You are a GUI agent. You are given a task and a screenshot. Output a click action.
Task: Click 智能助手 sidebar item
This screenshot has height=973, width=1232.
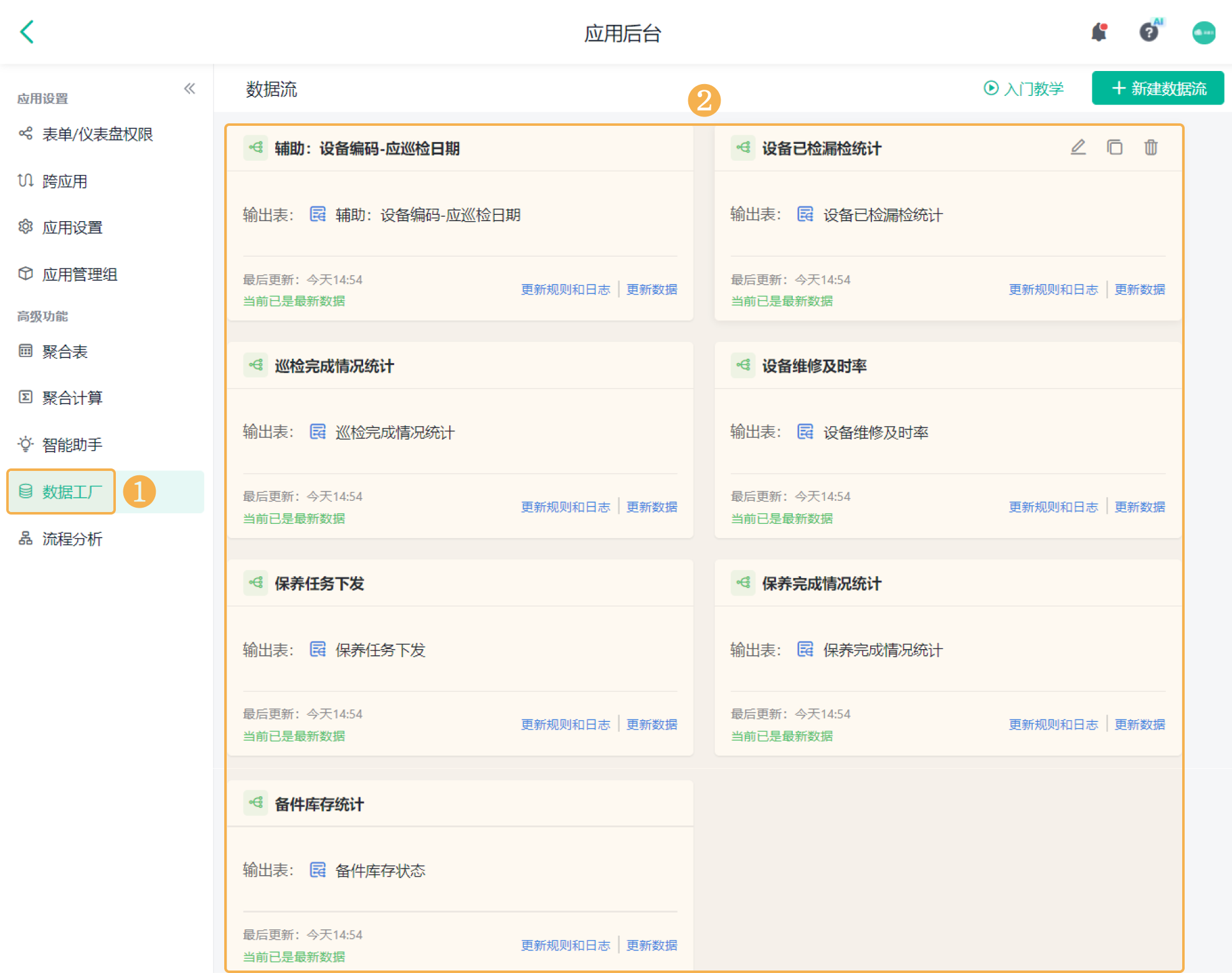point(72,445)
